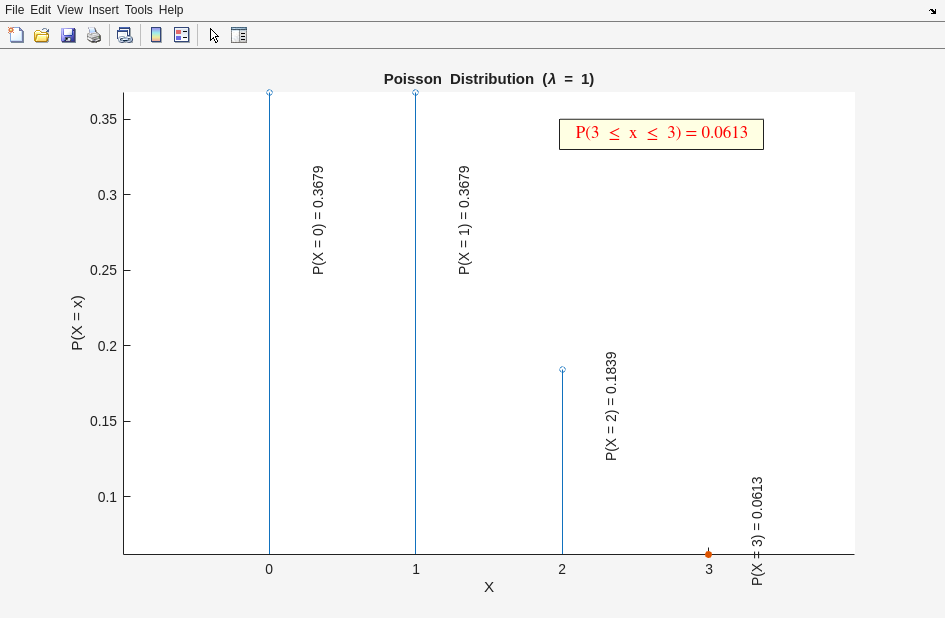Expand the View menu
Image resolution: width=945 pixels, height=618 pixels.
[x=70, y=10]
